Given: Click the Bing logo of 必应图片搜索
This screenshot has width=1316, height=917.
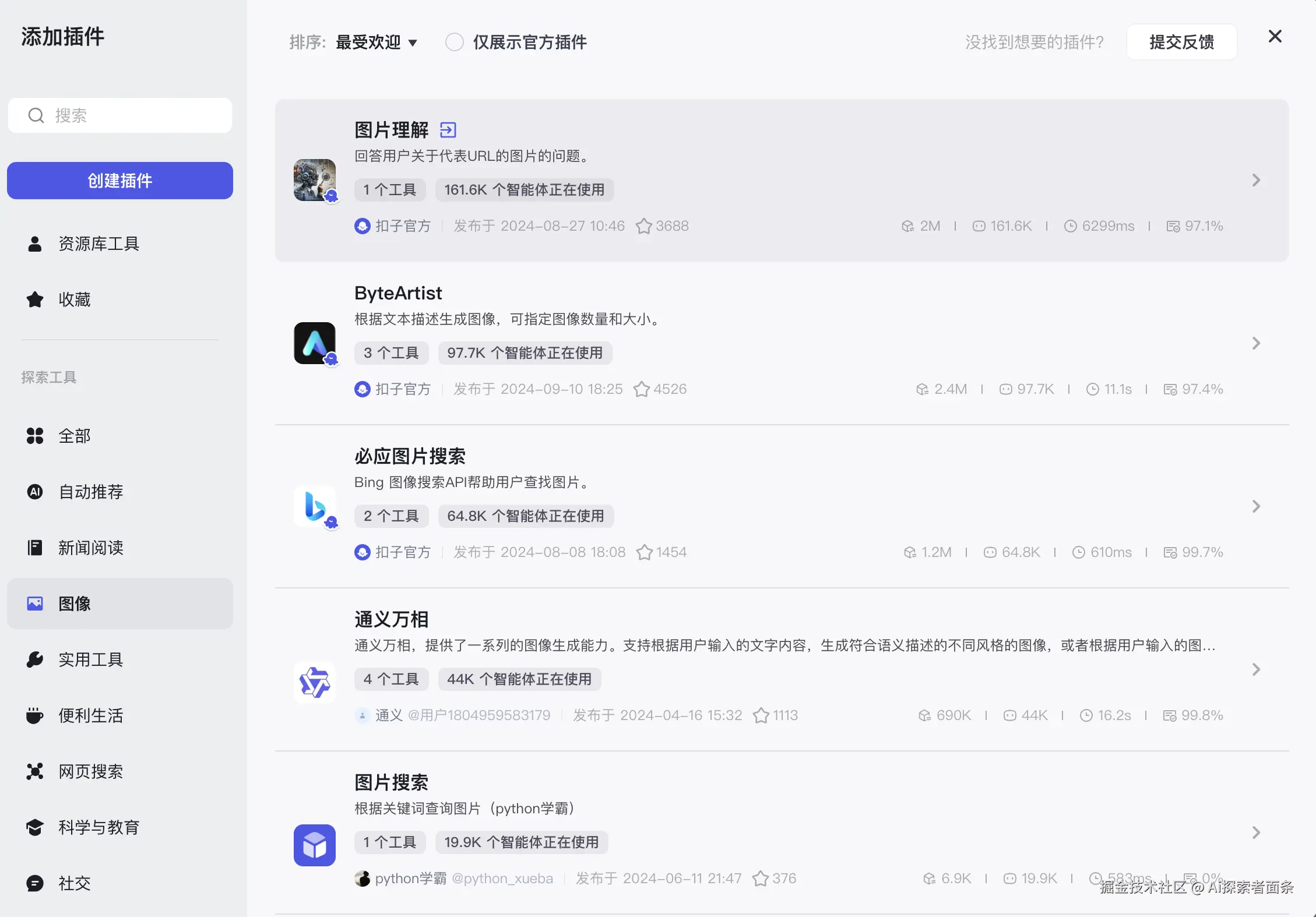Looking at the screenshot, I should [315, 506].
